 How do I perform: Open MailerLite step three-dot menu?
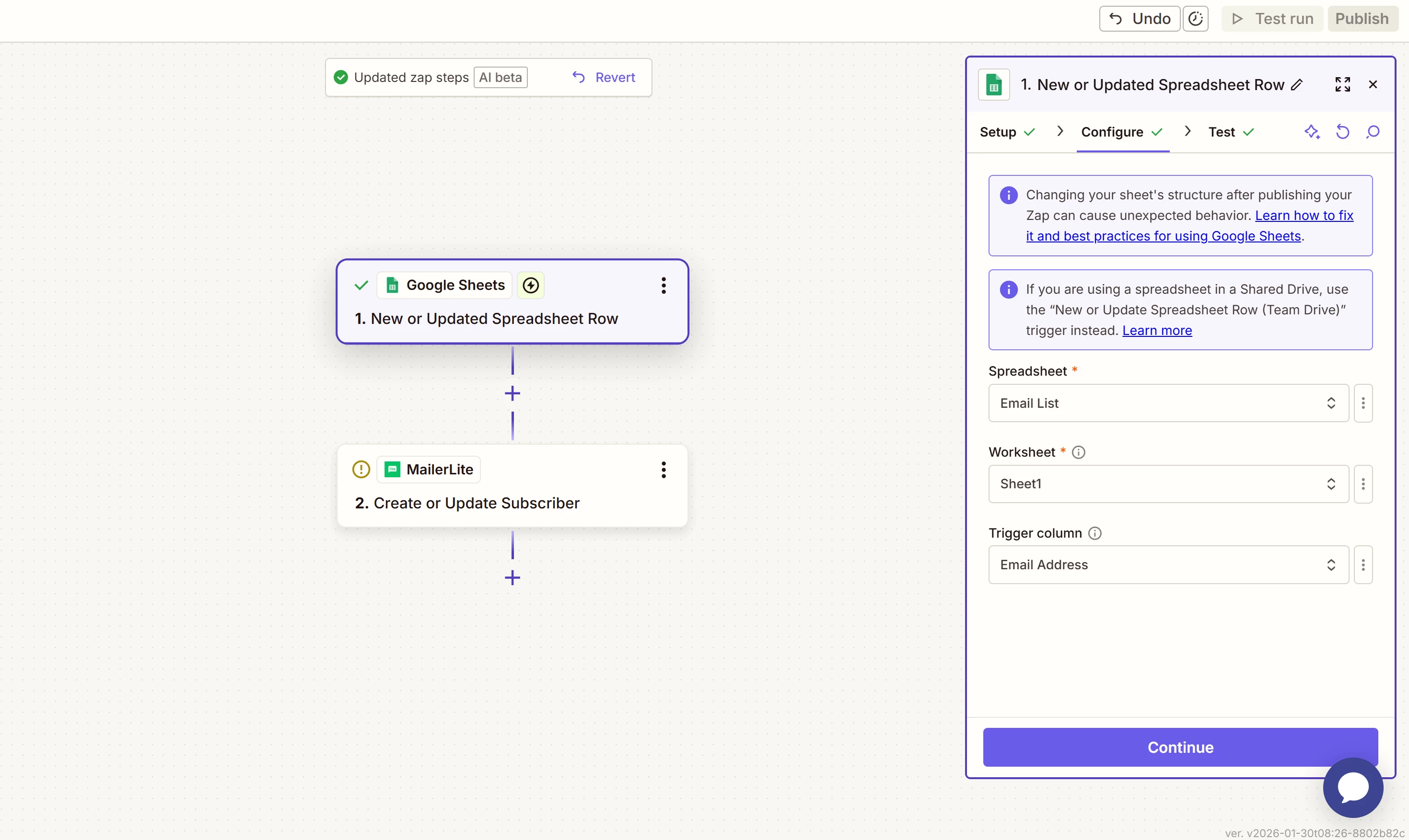click(x=663, y=470)
